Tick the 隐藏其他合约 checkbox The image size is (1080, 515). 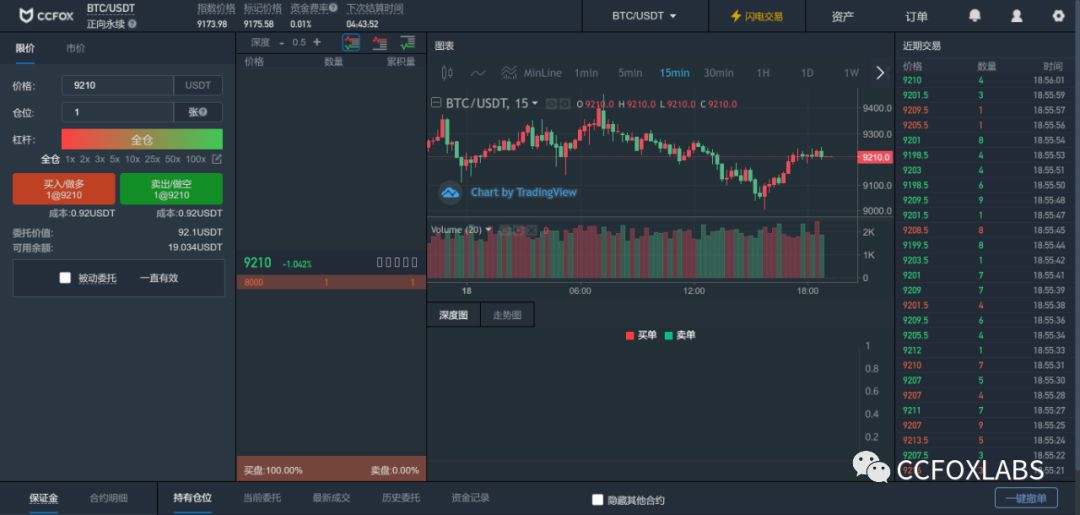coord(598,500)
